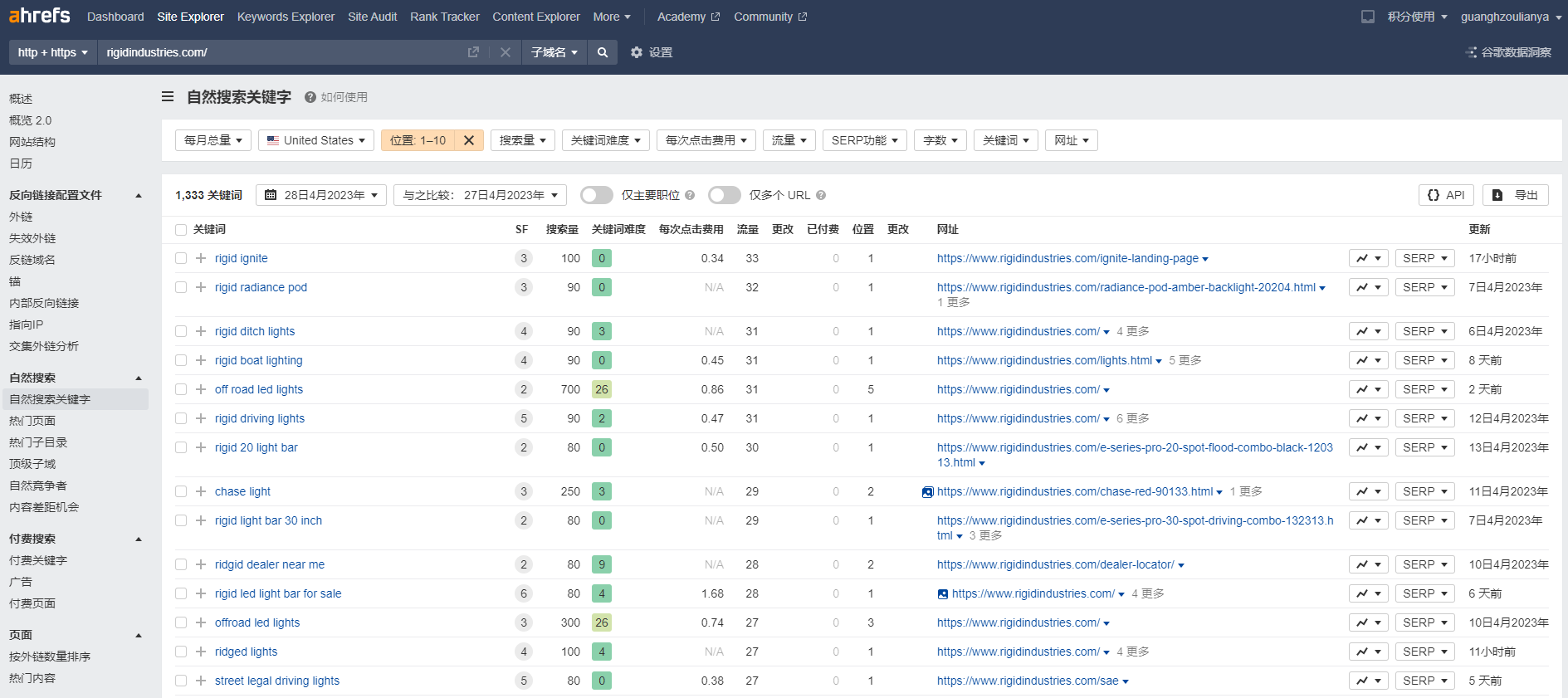This screenshot has width=1568, height=698.
Task: Clear the URL input with X icon
Action: [x=505, y=52]
